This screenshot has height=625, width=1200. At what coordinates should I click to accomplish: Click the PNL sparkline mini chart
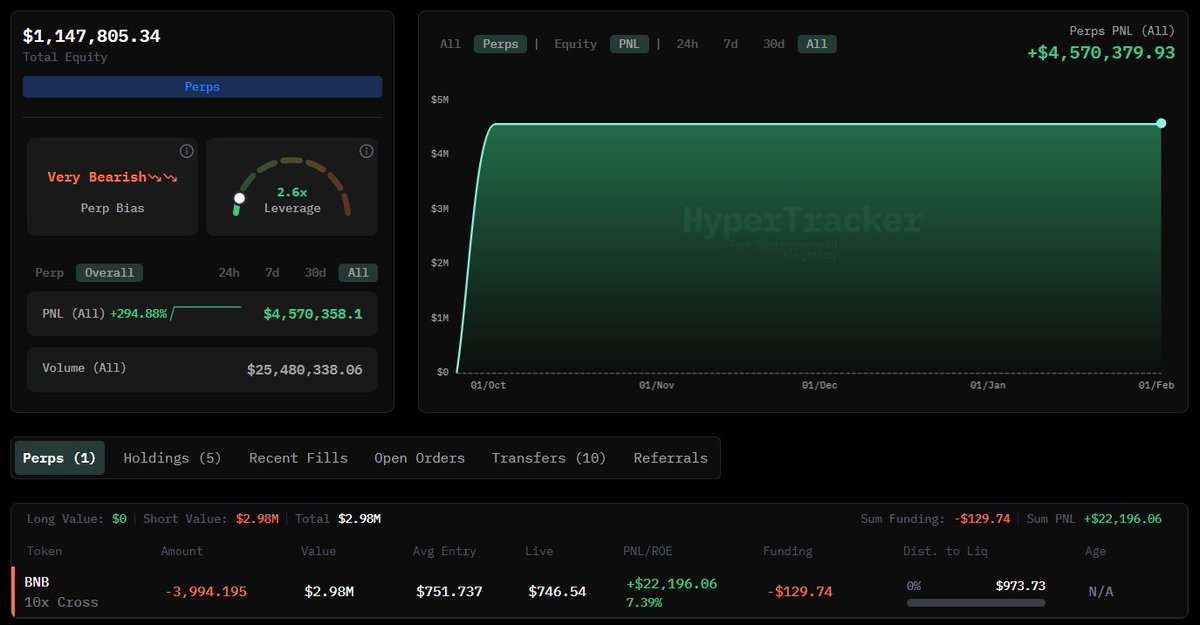coord(206,313)
